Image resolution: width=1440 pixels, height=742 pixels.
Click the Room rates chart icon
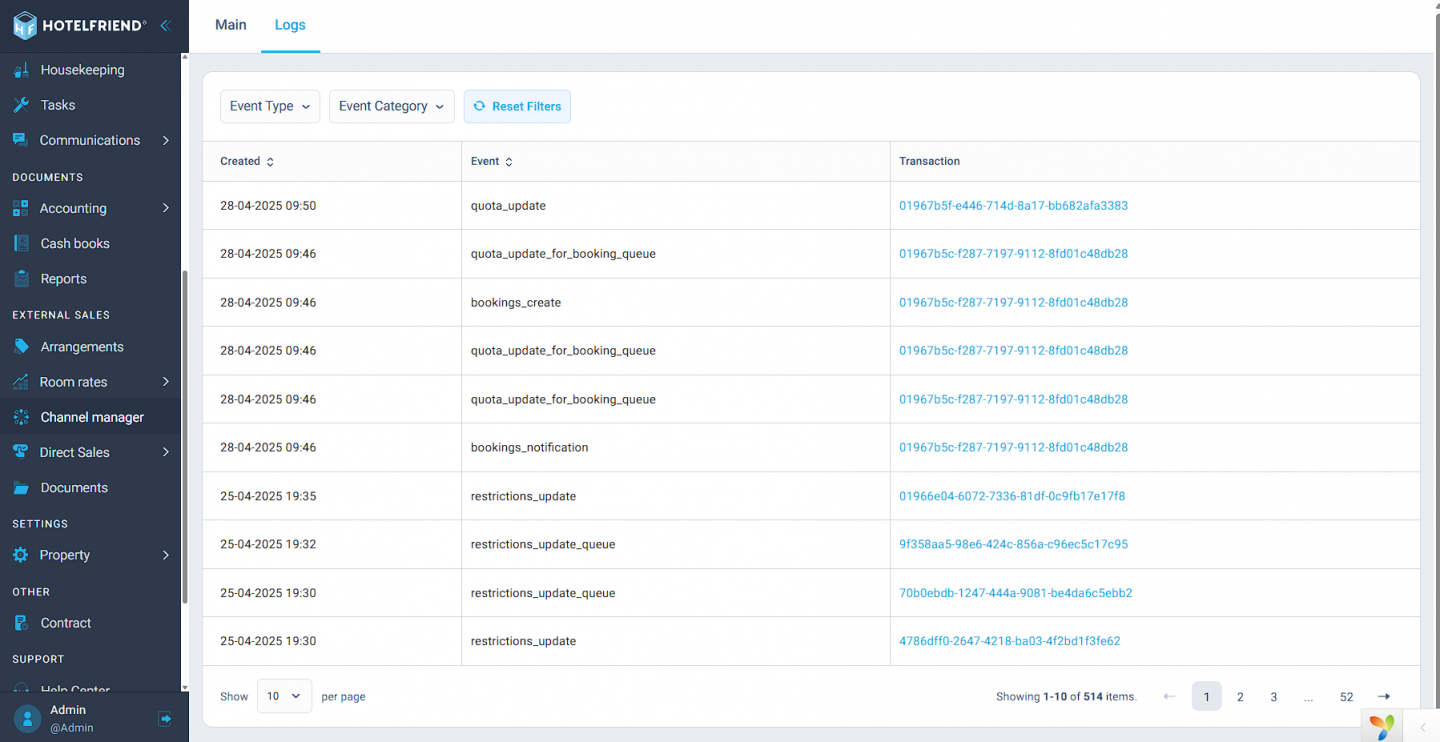pyautogui.click(x=20, y=382)
